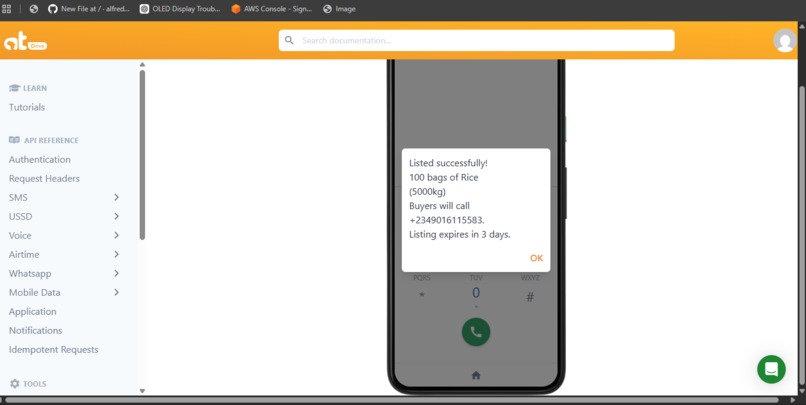
Task: Expand the Whatsapp section
Action: pyautogui.click(x=116, y=273)
